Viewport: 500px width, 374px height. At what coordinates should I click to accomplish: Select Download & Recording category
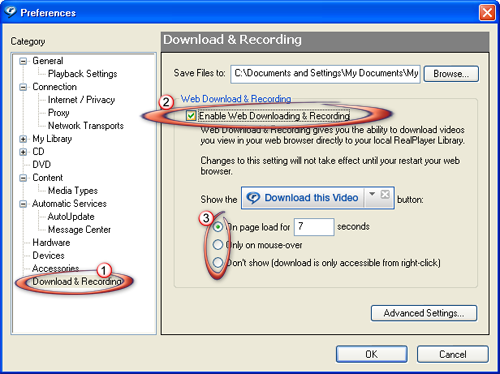click(x=77, y=281)
